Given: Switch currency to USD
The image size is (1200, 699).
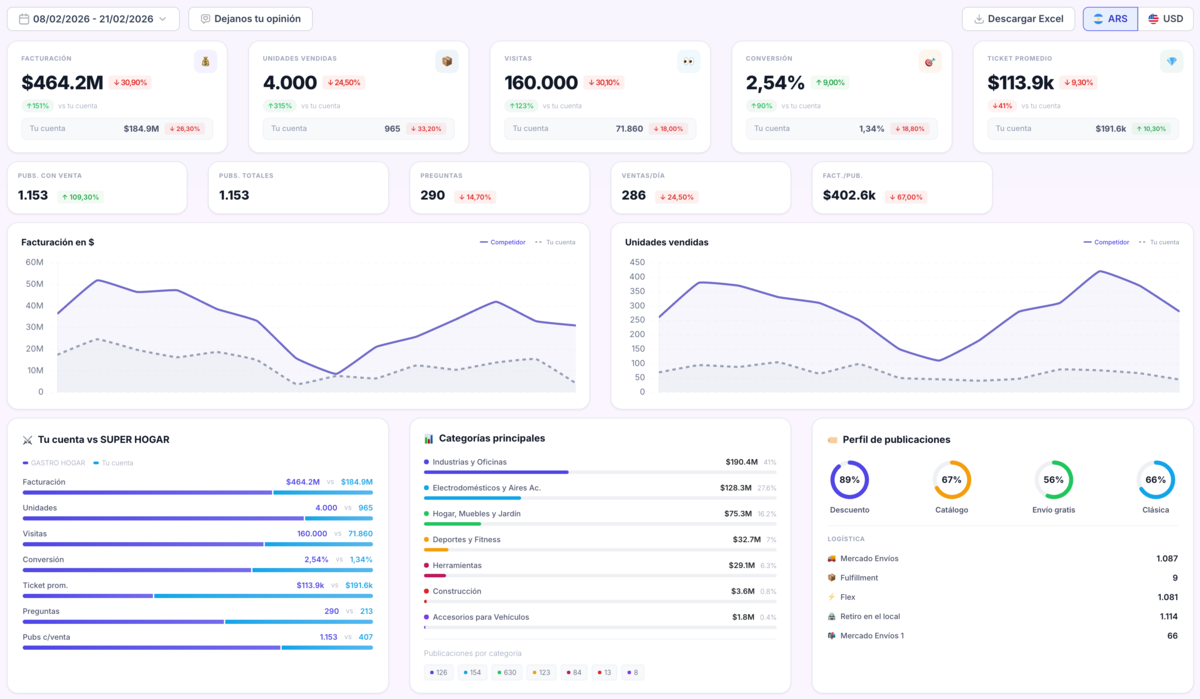Looking at the screenshot, I should point(1165,19).
